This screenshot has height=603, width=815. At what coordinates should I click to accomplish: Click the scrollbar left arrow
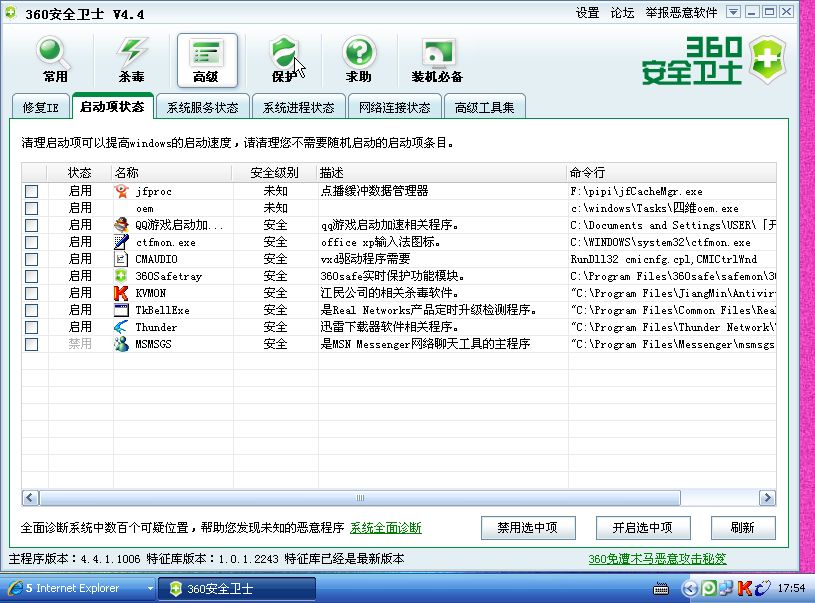click(x=30, y=497)
